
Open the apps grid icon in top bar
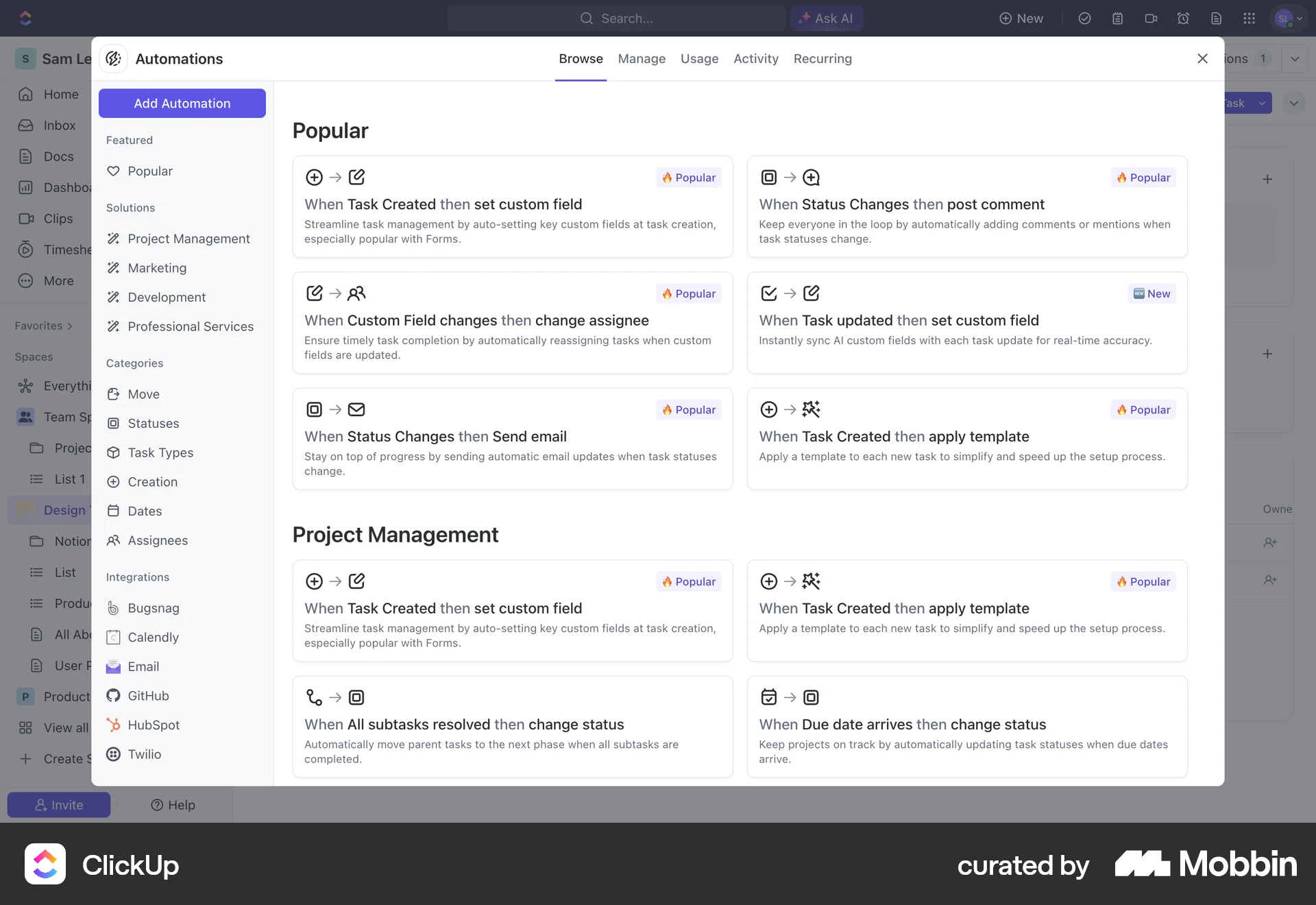1250,19
